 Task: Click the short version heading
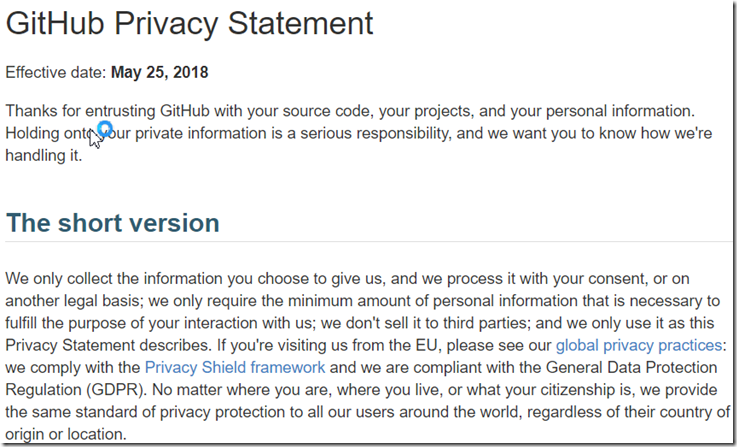(x=113, y=223)
